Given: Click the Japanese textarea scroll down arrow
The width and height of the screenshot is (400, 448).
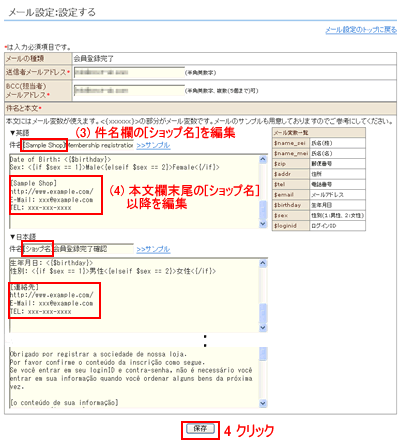Looking at the screenshot, I should coord(263,328).
